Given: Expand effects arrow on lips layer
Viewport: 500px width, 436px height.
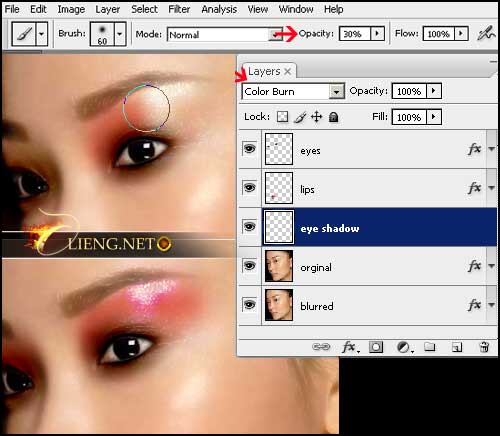Looking at the screenshot, I should click(491, 188).
